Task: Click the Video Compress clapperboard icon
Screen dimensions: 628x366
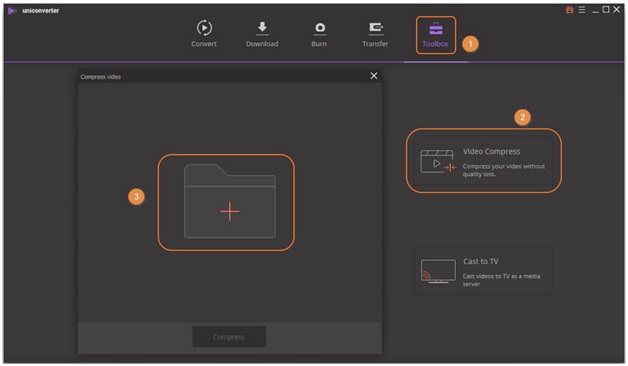Action: [x=438, y=162]
